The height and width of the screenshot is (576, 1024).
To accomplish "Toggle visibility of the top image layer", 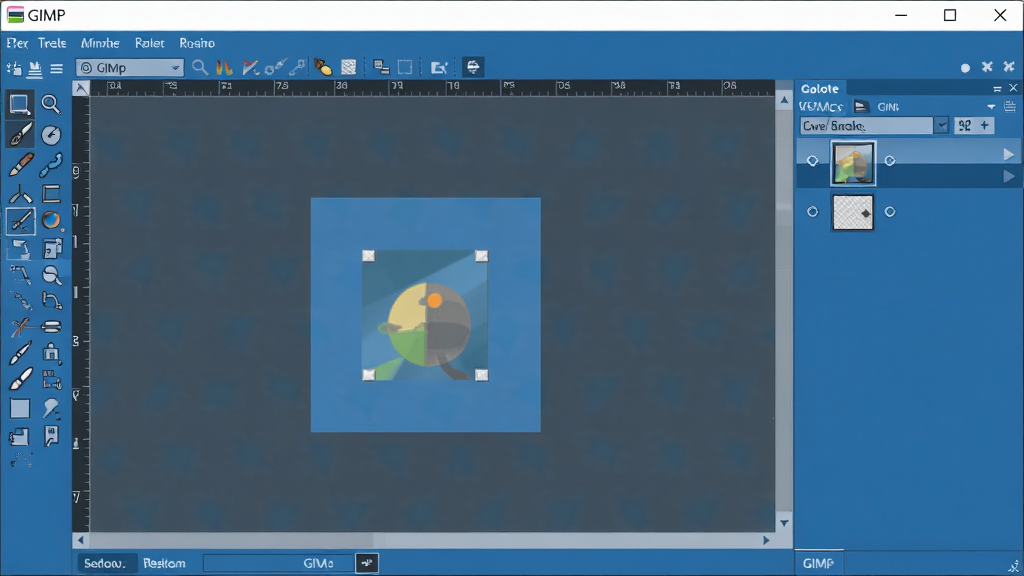I will point(812,161).
